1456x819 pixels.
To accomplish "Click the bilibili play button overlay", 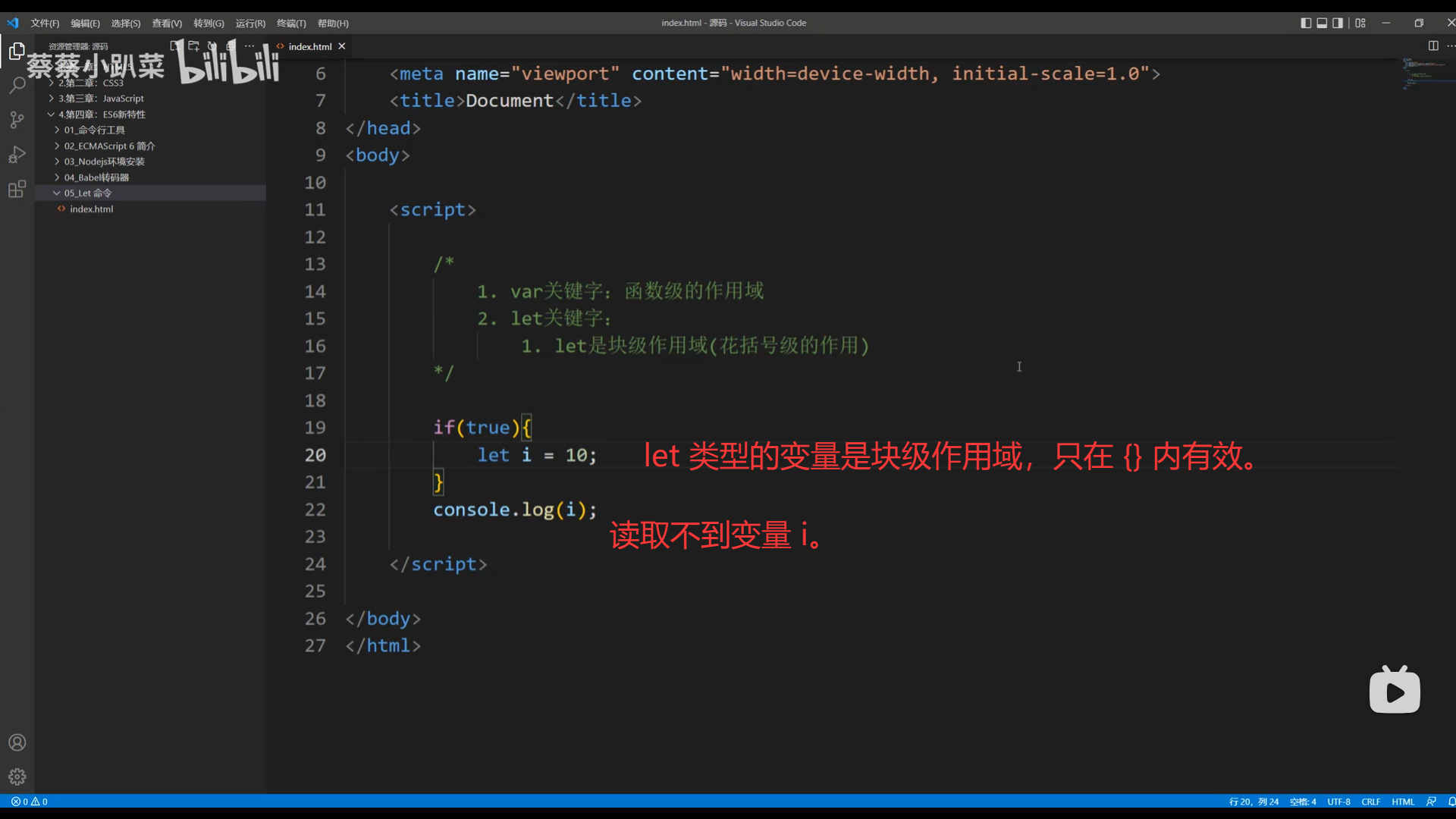I will coord(1395,691).
